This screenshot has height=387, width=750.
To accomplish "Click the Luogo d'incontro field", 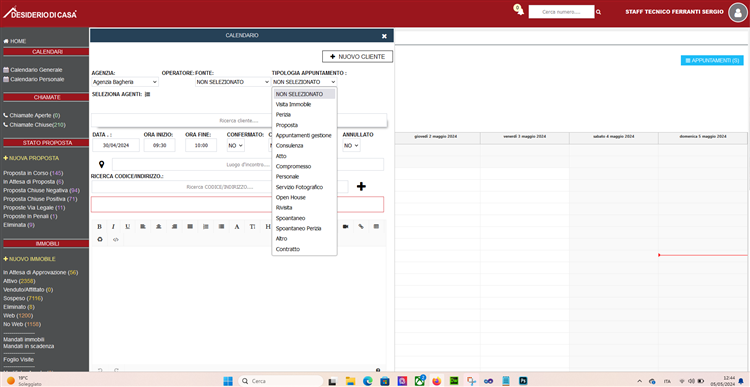I will coord(248,165).
